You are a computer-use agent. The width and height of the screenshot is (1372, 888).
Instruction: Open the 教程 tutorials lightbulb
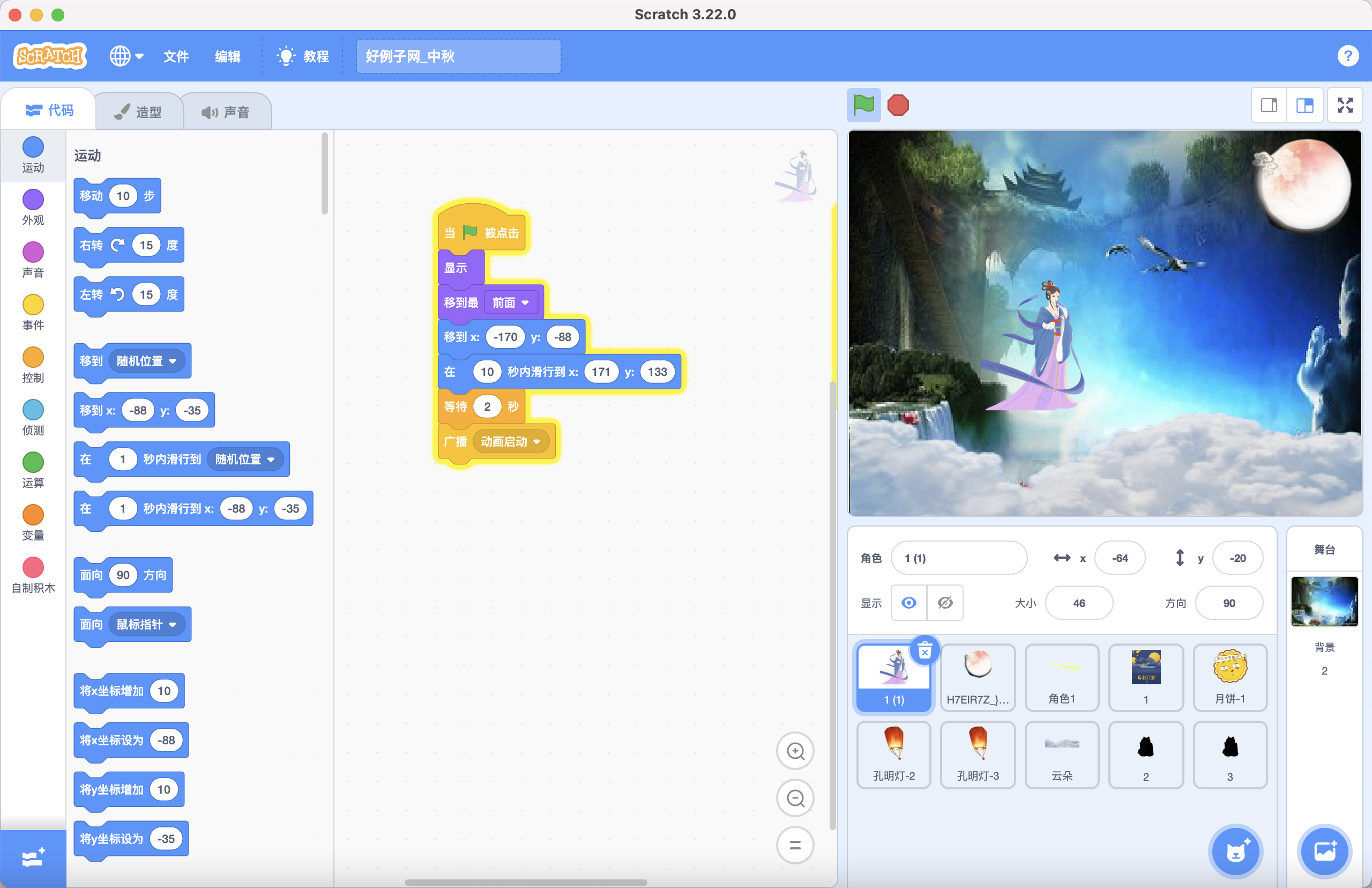click(302, 56)
